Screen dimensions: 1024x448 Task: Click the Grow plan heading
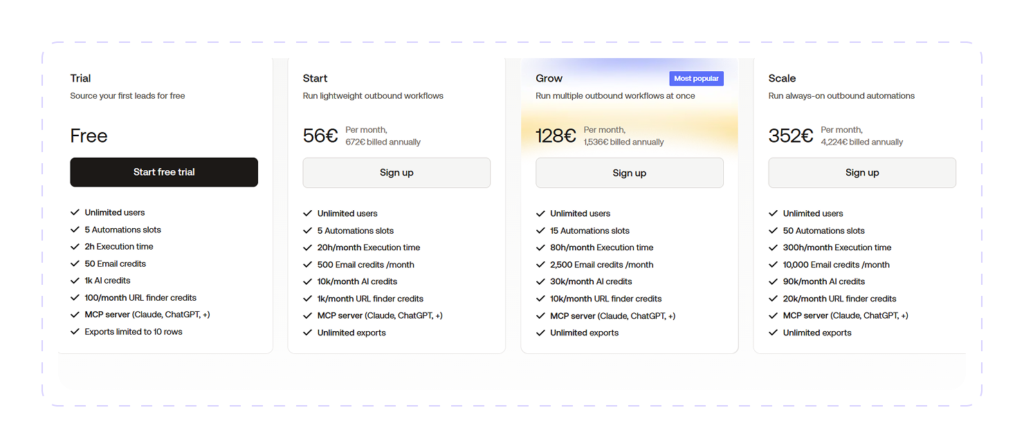[549, 78]
